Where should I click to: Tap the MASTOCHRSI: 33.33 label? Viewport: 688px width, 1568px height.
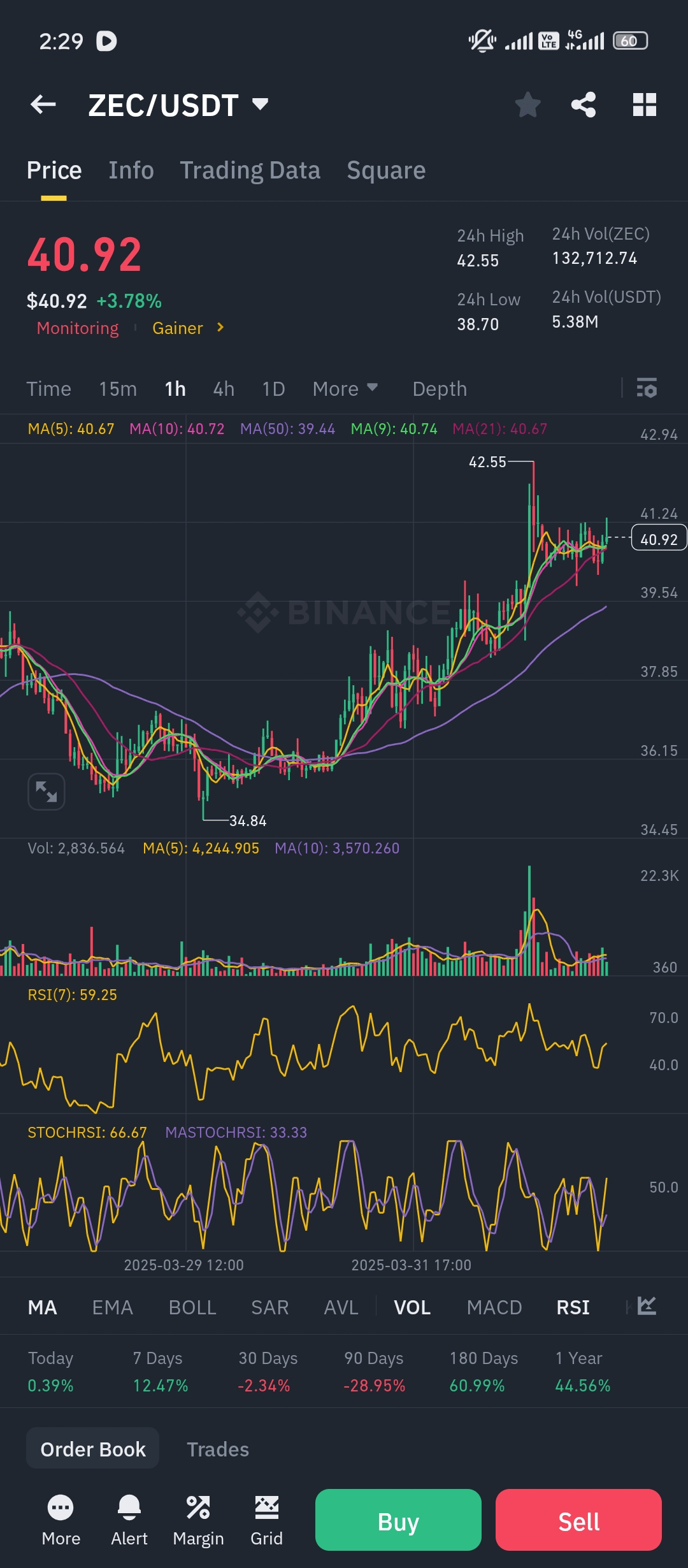[236, 1133]
